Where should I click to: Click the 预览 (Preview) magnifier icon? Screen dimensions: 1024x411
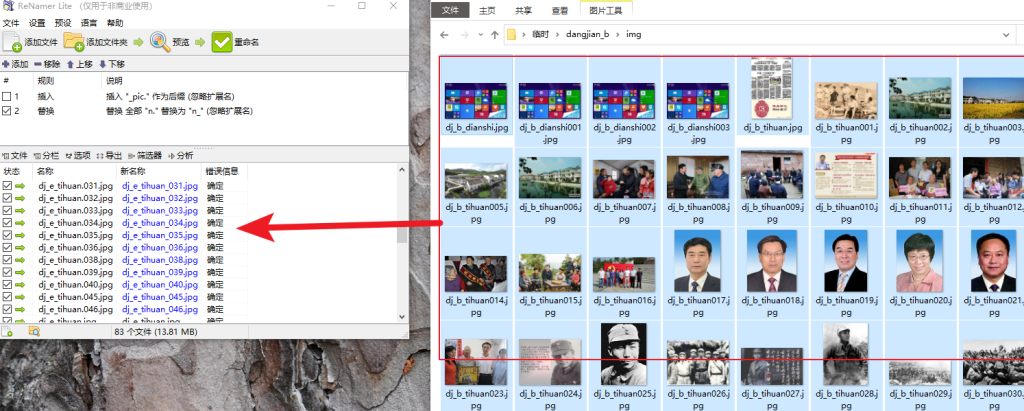point(160,42)
